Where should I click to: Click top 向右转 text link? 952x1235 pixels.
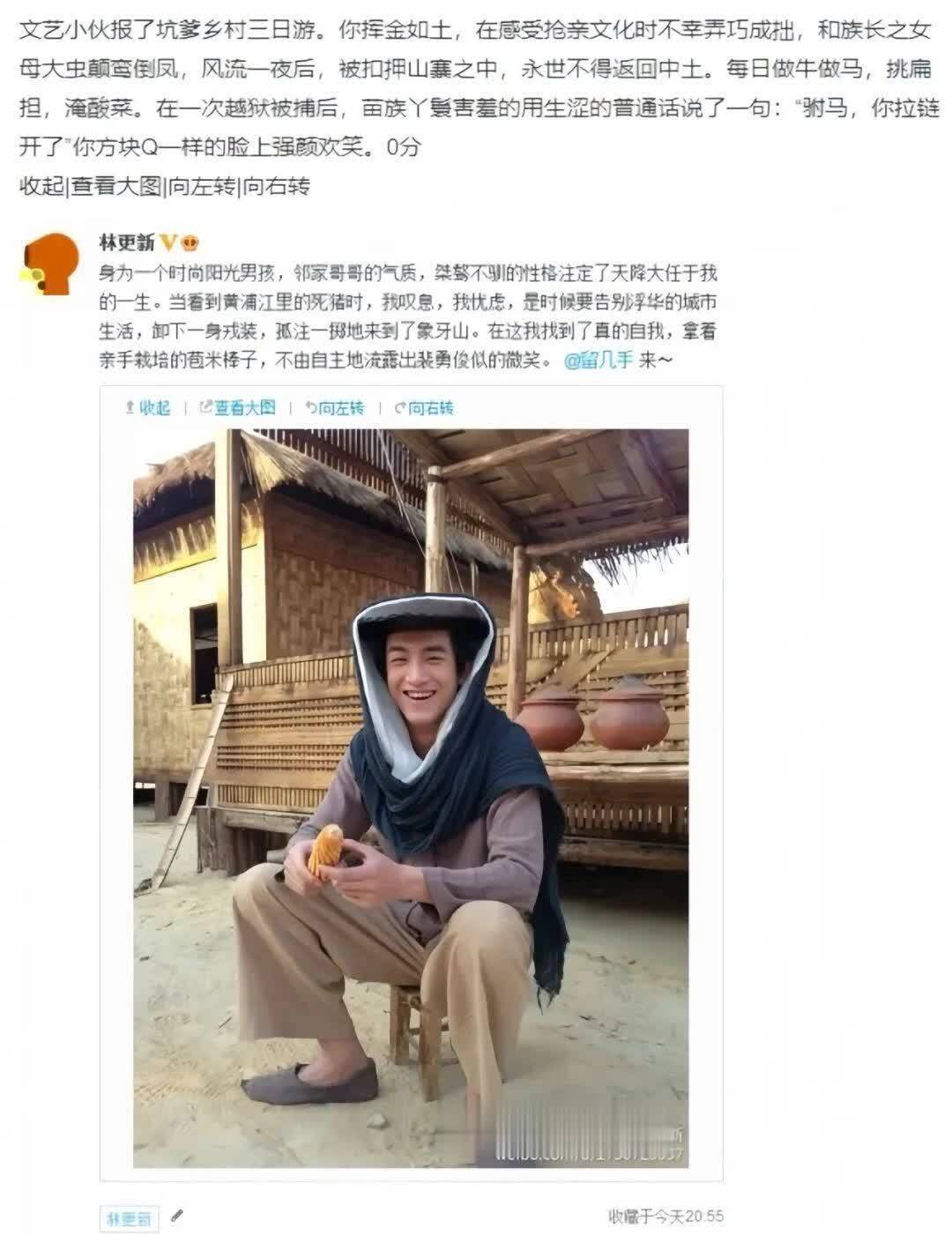click(276, 186)
